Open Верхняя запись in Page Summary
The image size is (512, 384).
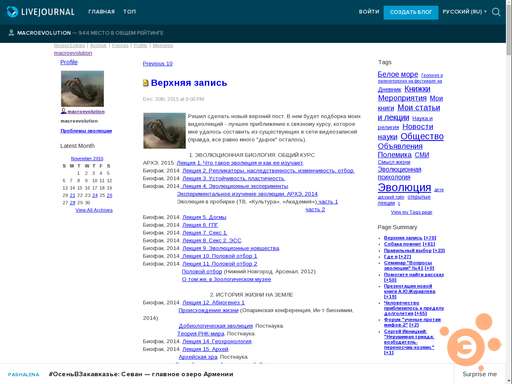coord(410,238)
